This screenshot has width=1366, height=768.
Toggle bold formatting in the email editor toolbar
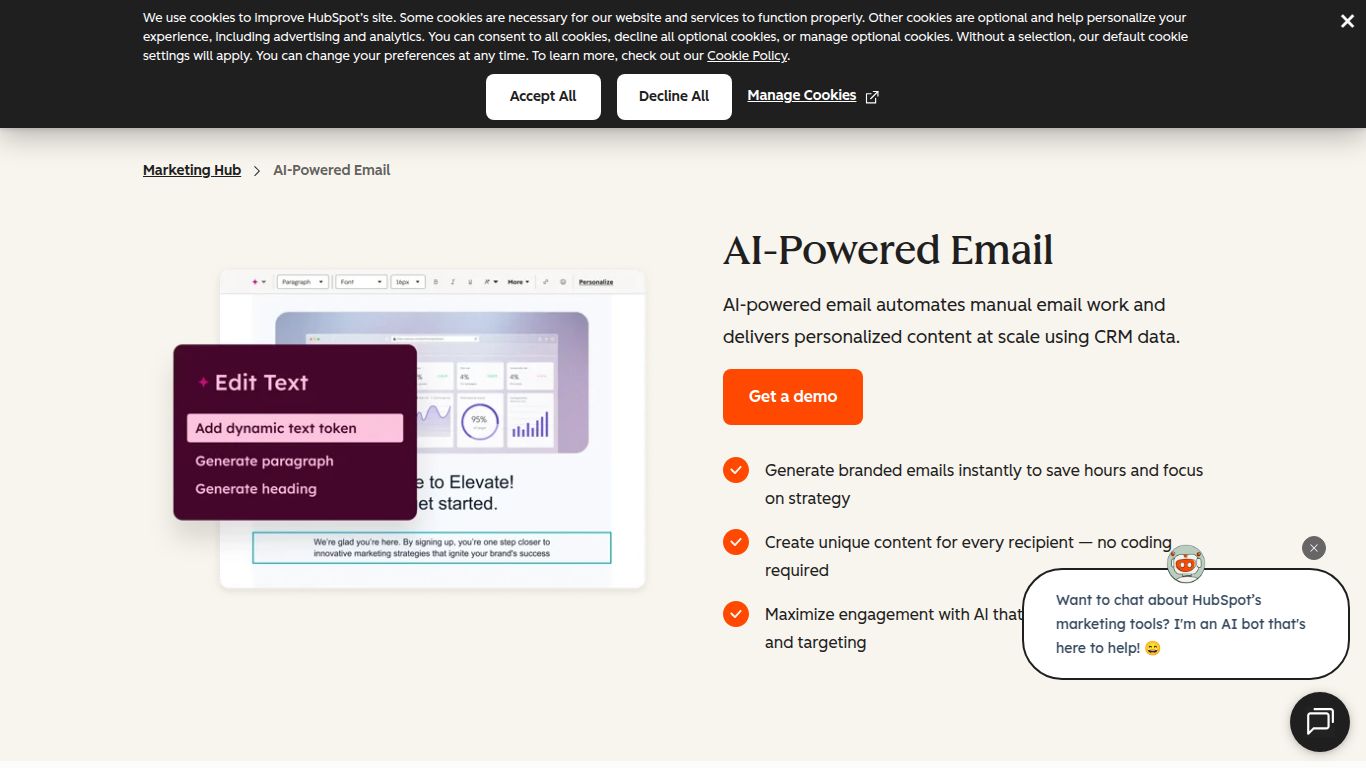pos(436,282)
